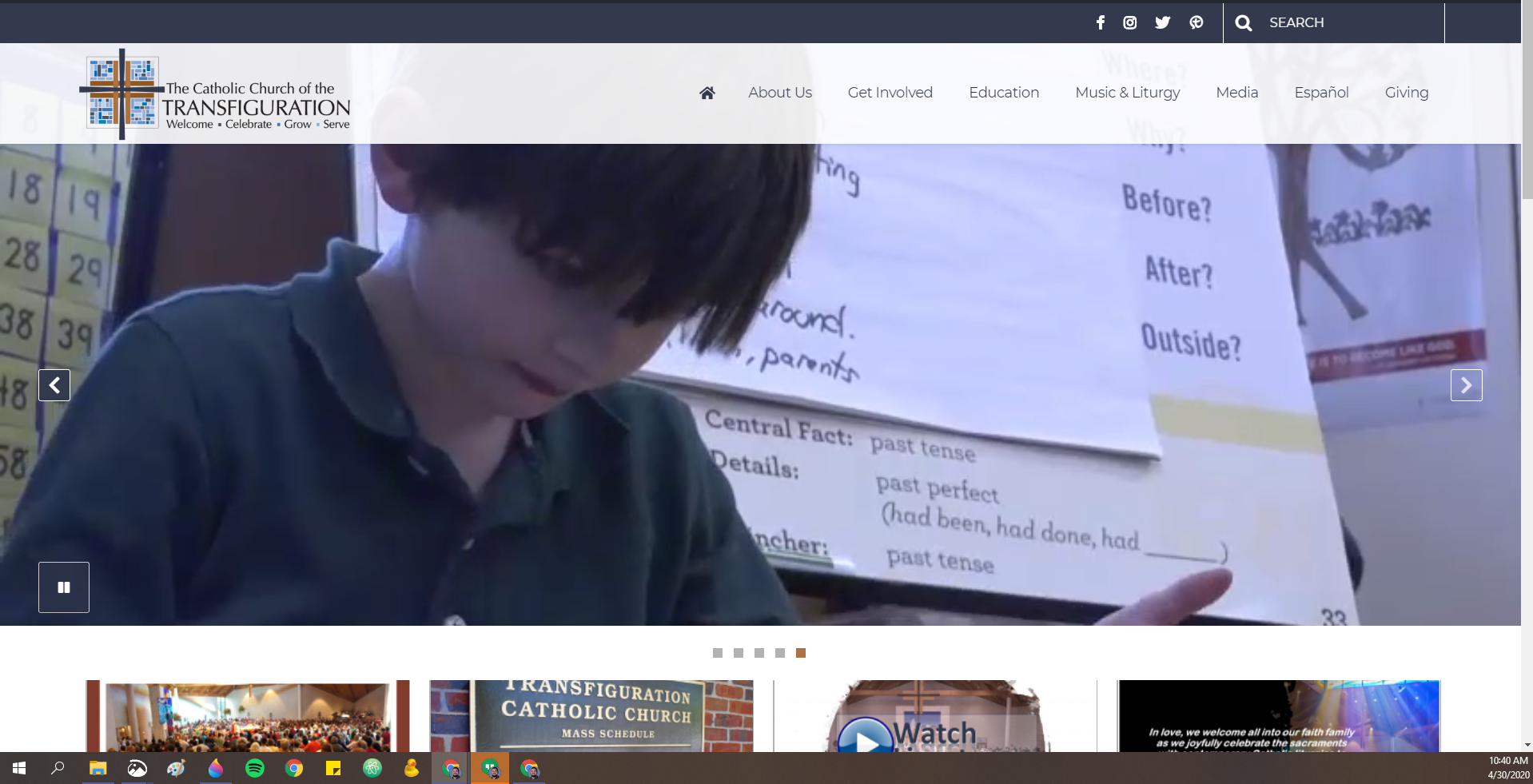The height and width of the screenshot is (784, 1533).
Task: Expand the About Us menu
Action: (779, 93)
